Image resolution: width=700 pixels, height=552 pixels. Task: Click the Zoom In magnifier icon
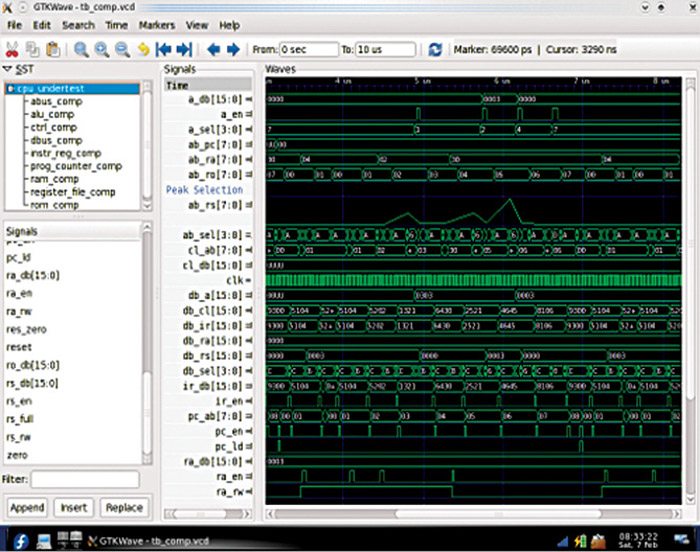[x=101, y=49]
